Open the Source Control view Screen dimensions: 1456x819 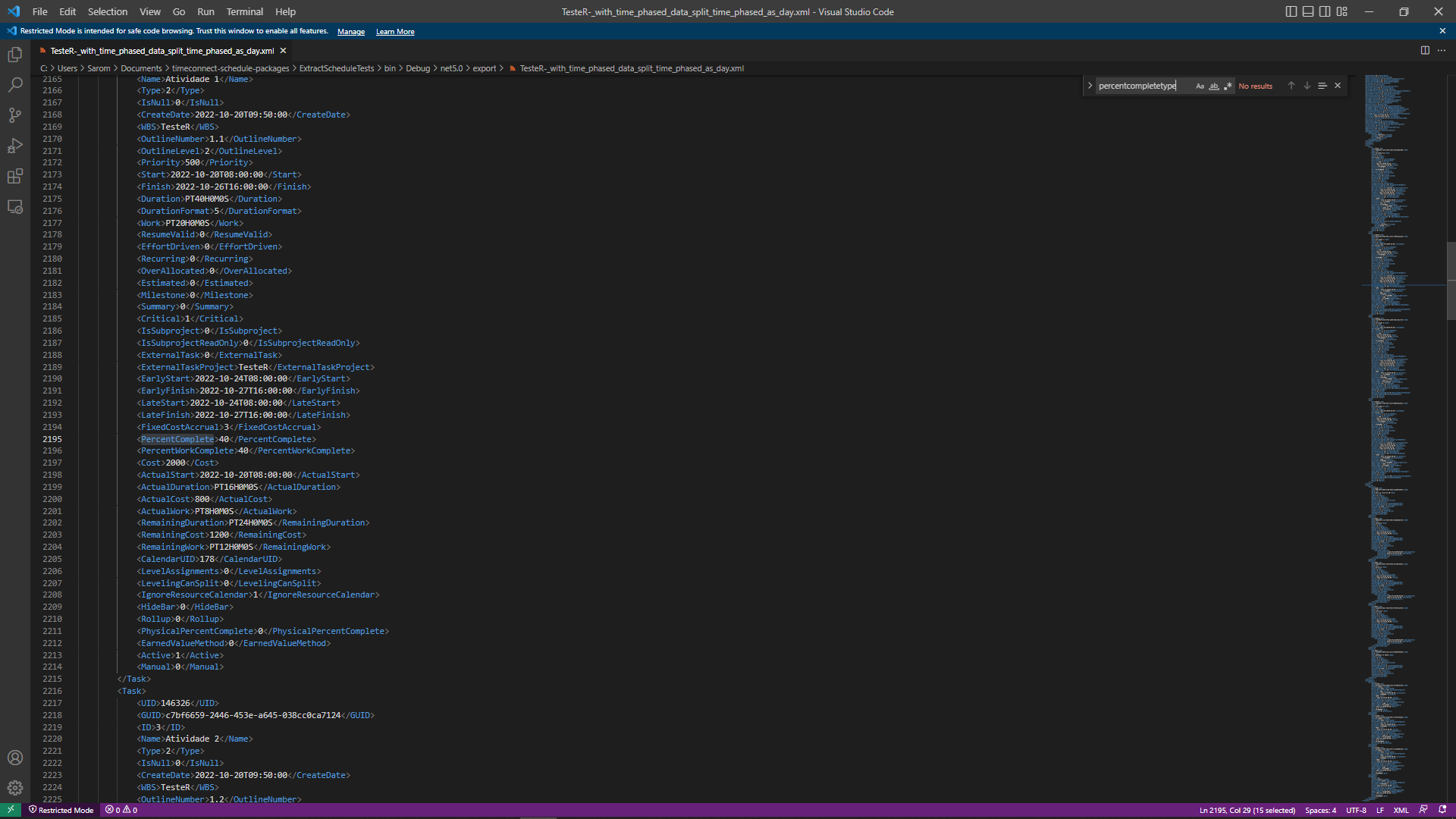[x=15, y=115]
